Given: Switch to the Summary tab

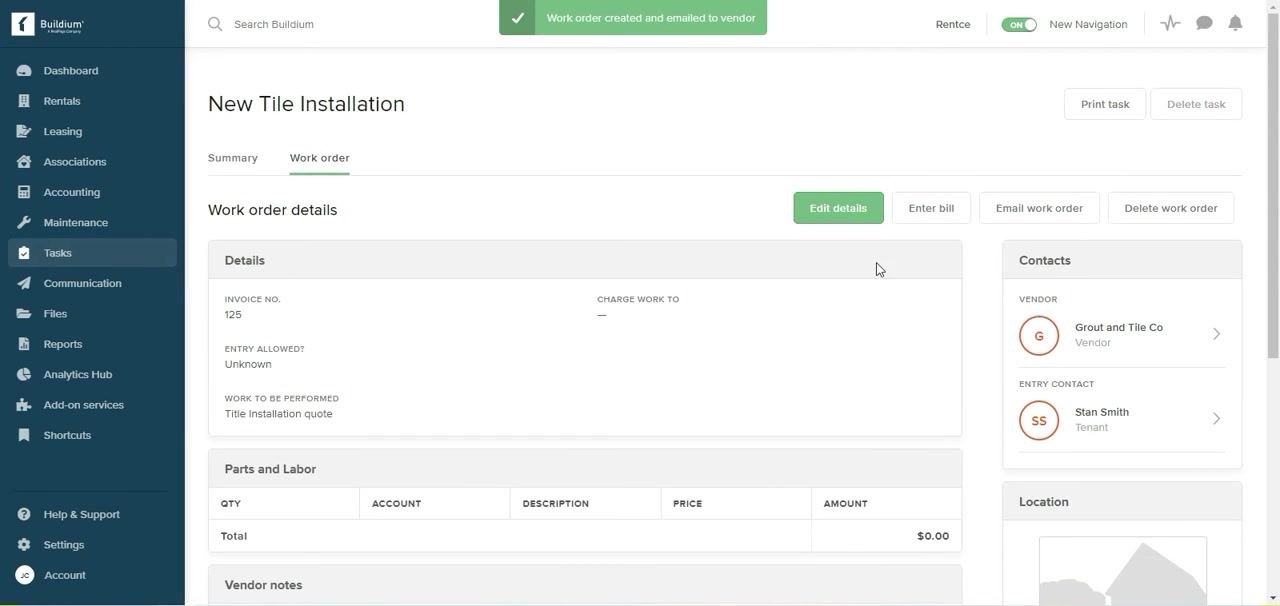Looking at the screenshot, I should tap(233, 158).
